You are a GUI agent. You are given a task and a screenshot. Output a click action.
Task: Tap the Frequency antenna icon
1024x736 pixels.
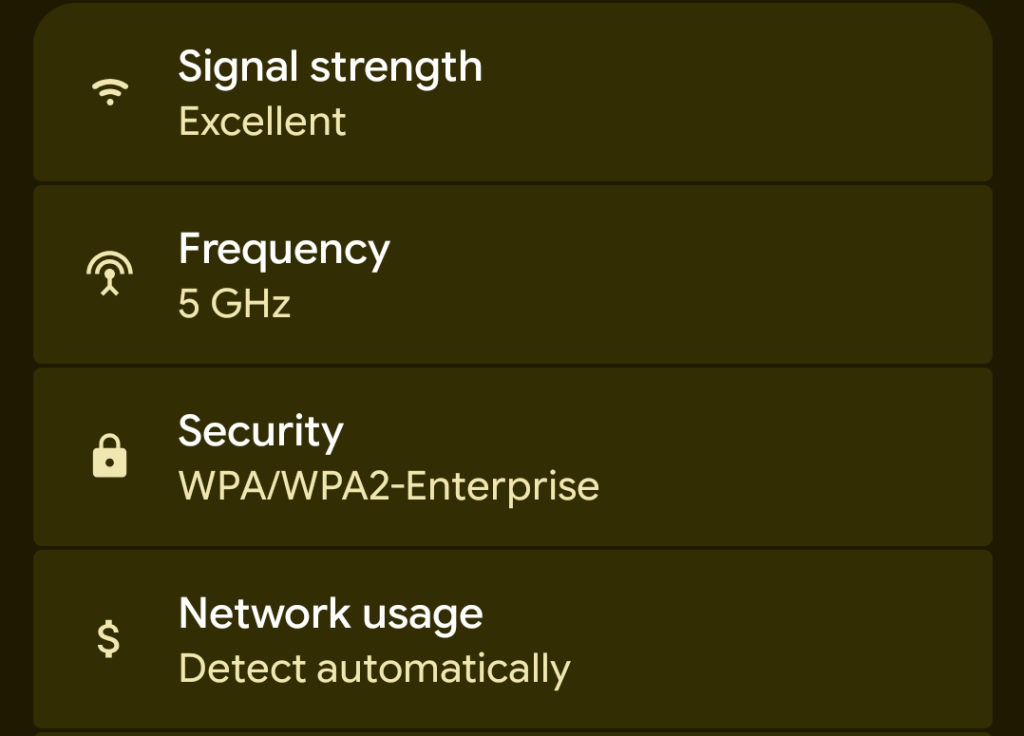coord(110,275)
